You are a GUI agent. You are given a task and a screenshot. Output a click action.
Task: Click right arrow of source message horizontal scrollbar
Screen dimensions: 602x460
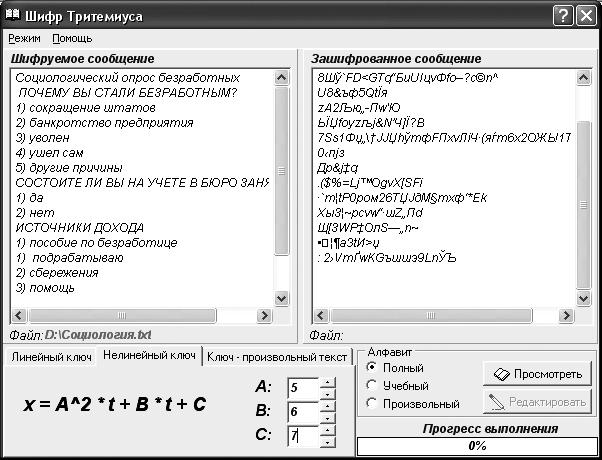264,316
